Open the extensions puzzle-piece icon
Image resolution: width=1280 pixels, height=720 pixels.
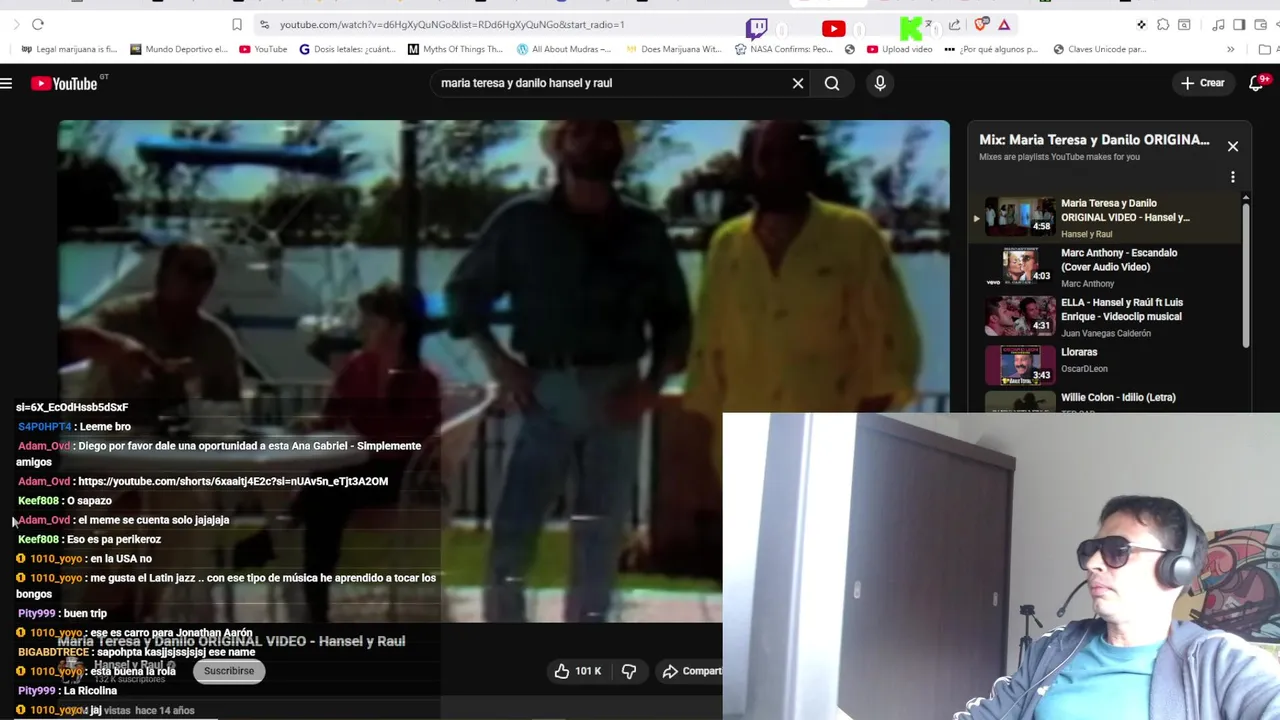pyautogui.click(x=1163, y=24)
